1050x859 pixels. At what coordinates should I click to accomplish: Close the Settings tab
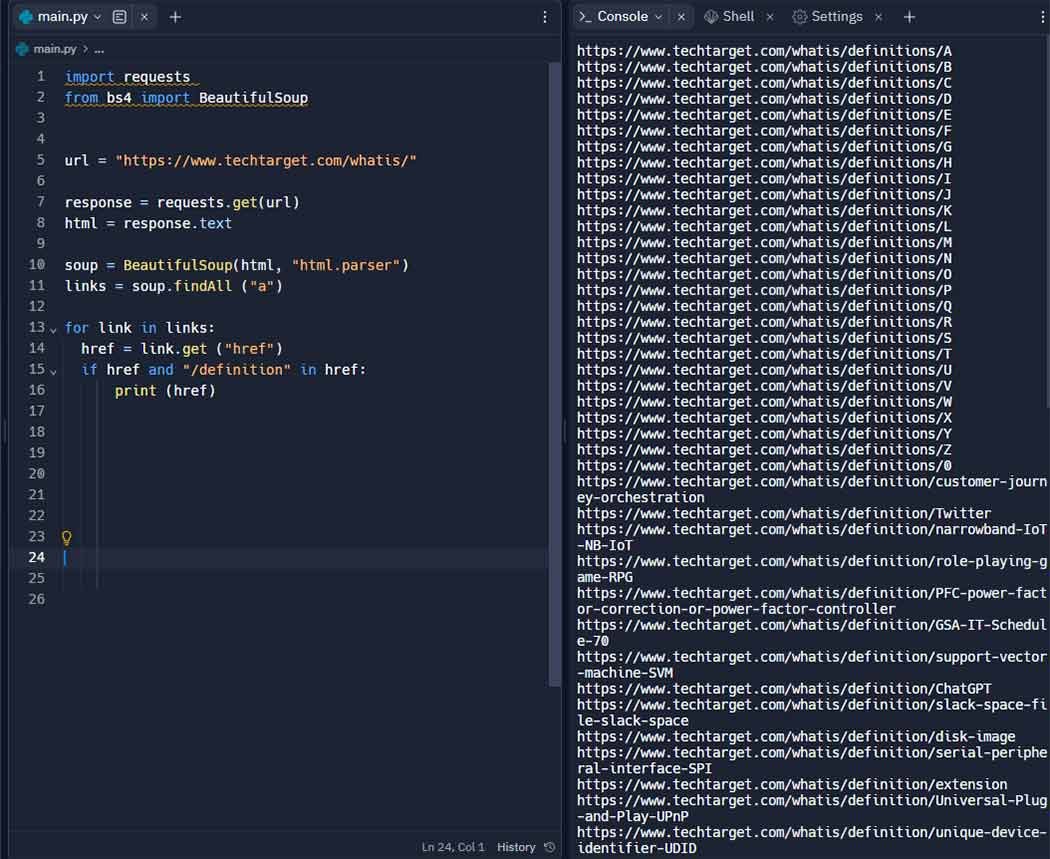coord(878,17)
